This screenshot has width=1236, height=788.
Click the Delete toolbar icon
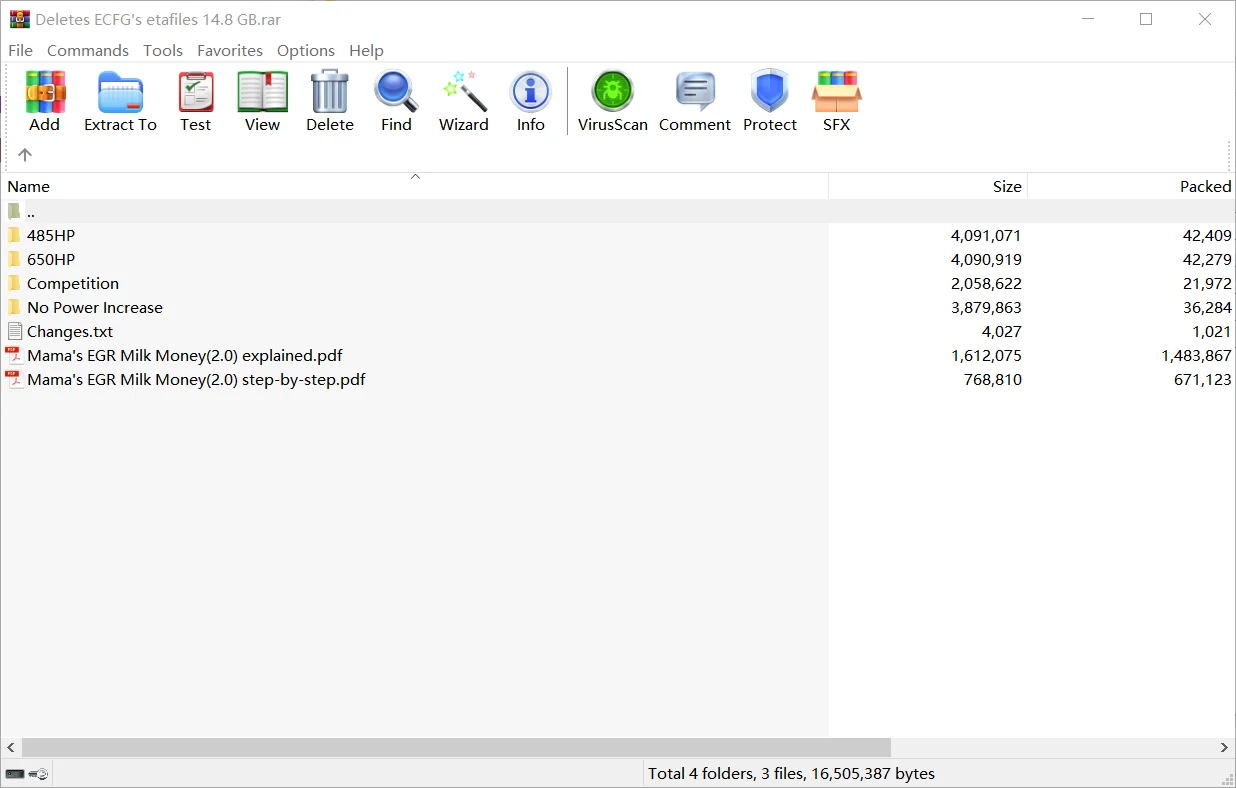(x=330, y=100)
